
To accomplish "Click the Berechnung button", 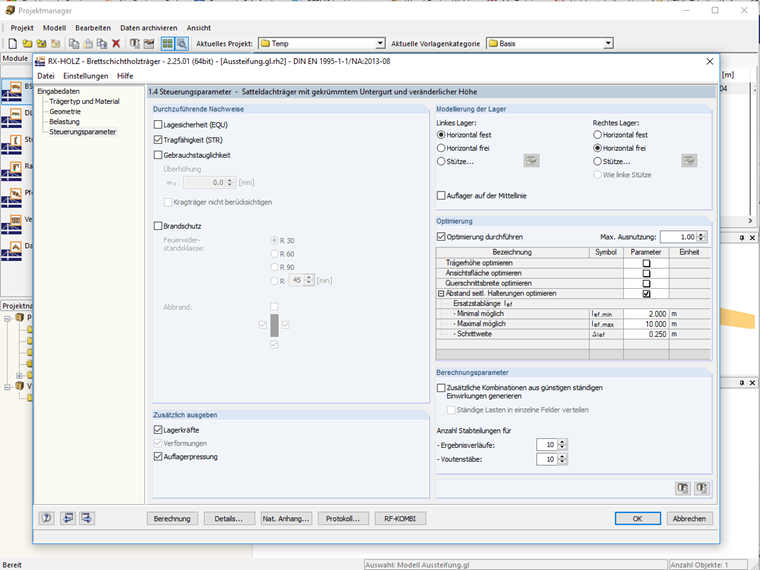I will 172,519.
